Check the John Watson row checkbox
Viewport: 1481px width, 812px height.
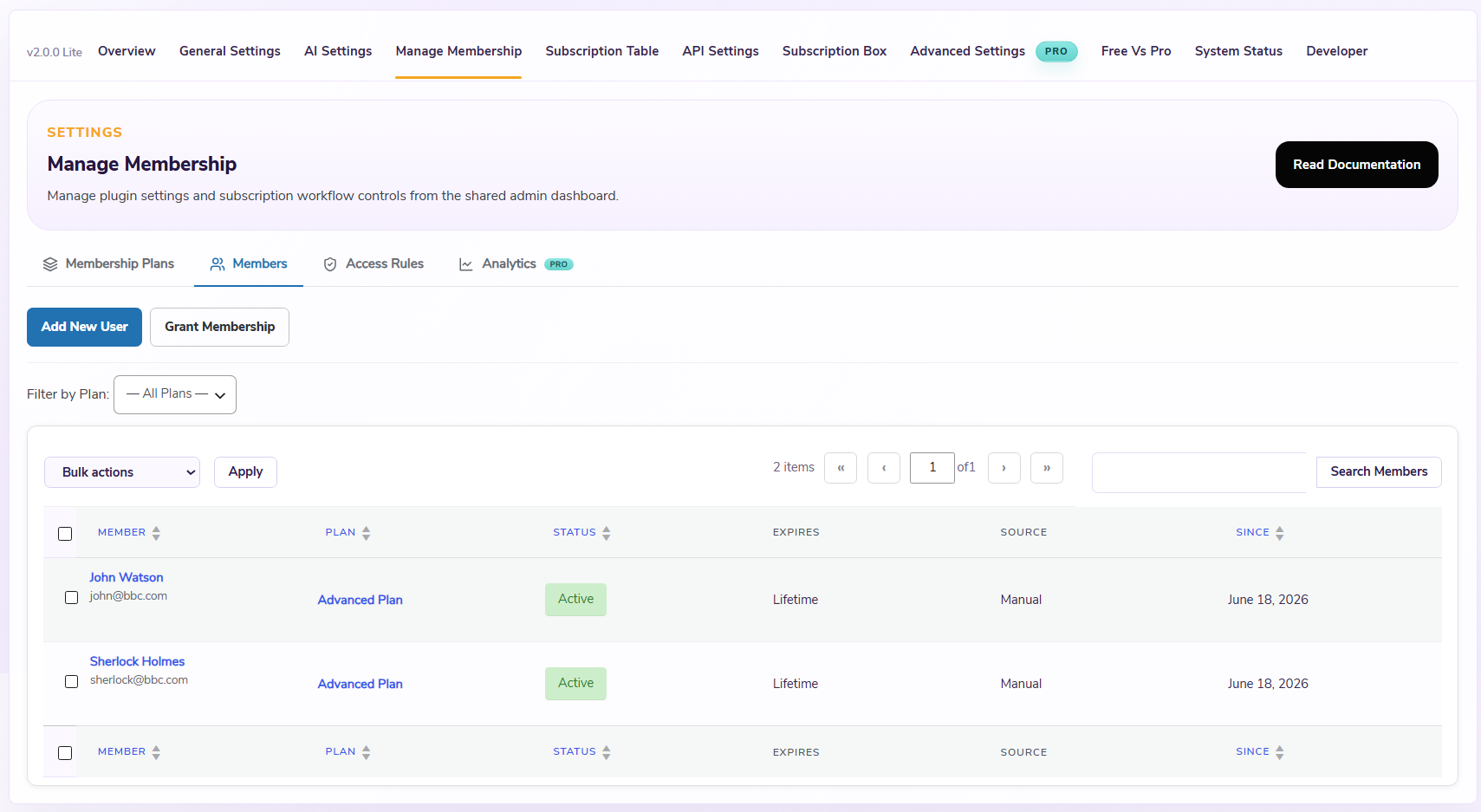pos(72,598)
